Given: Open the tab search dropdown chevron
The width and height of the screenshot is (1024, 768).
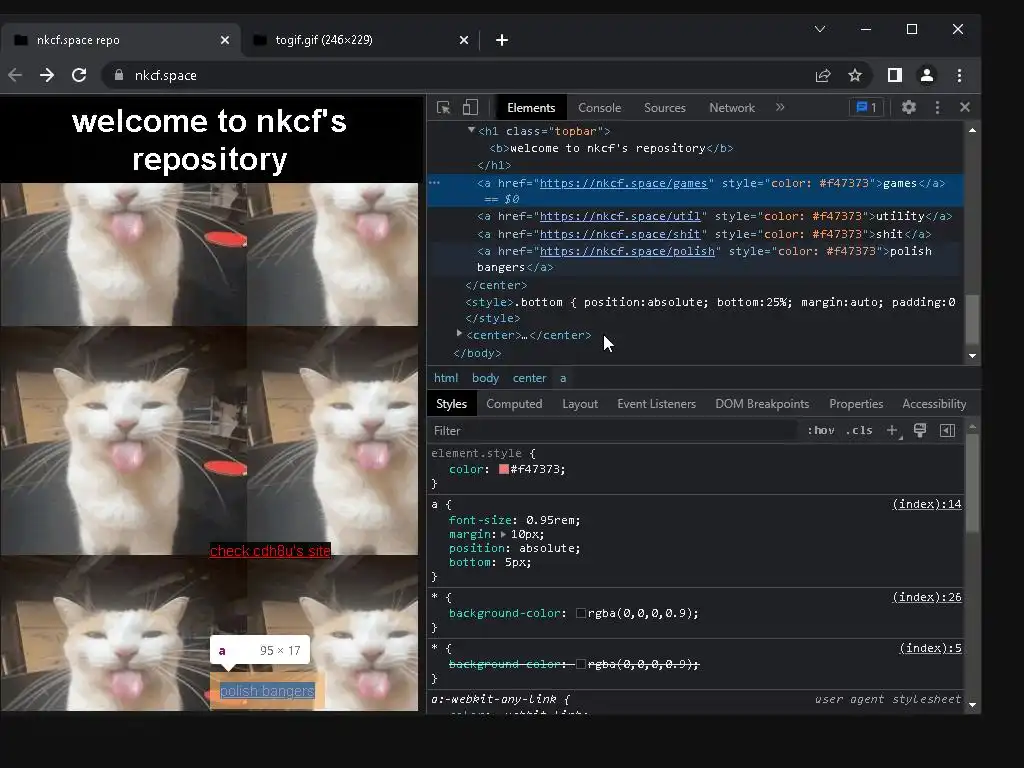Looking at the screenshot, I should pos(820,29).
